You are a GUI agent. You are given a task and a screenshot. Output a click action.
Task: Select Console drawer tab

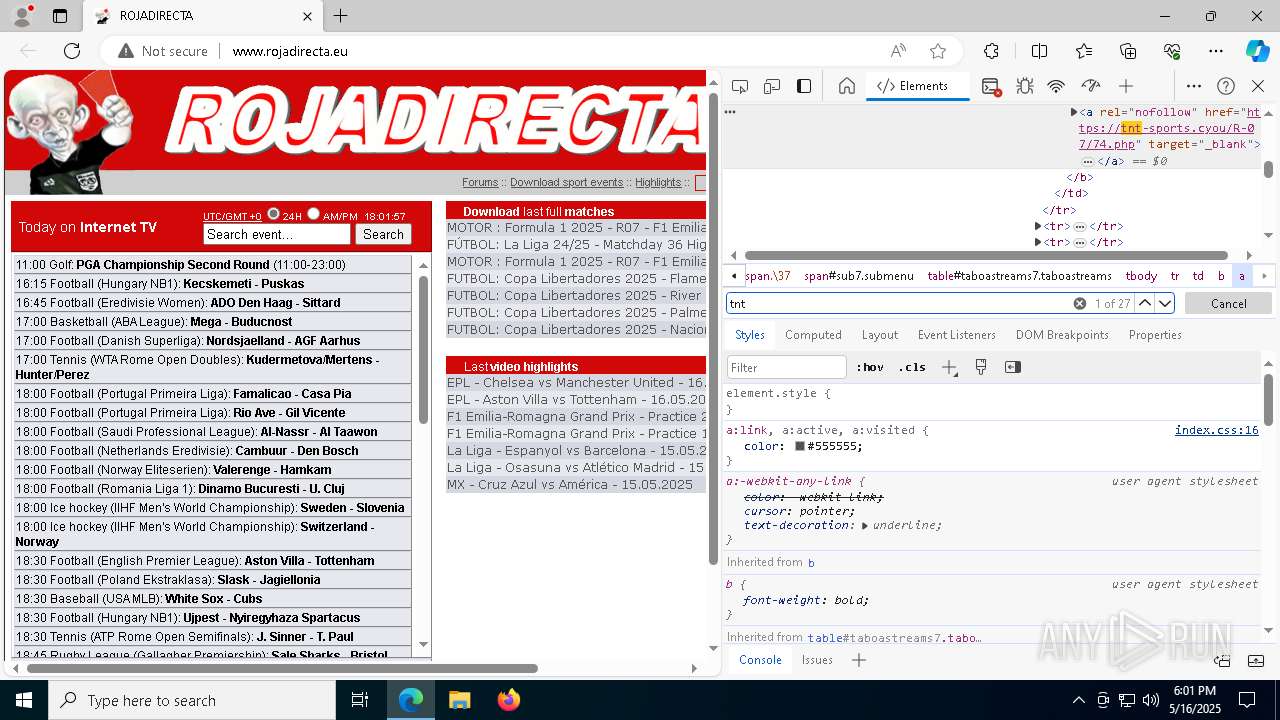pyautogui.click(x=760, y=660)
